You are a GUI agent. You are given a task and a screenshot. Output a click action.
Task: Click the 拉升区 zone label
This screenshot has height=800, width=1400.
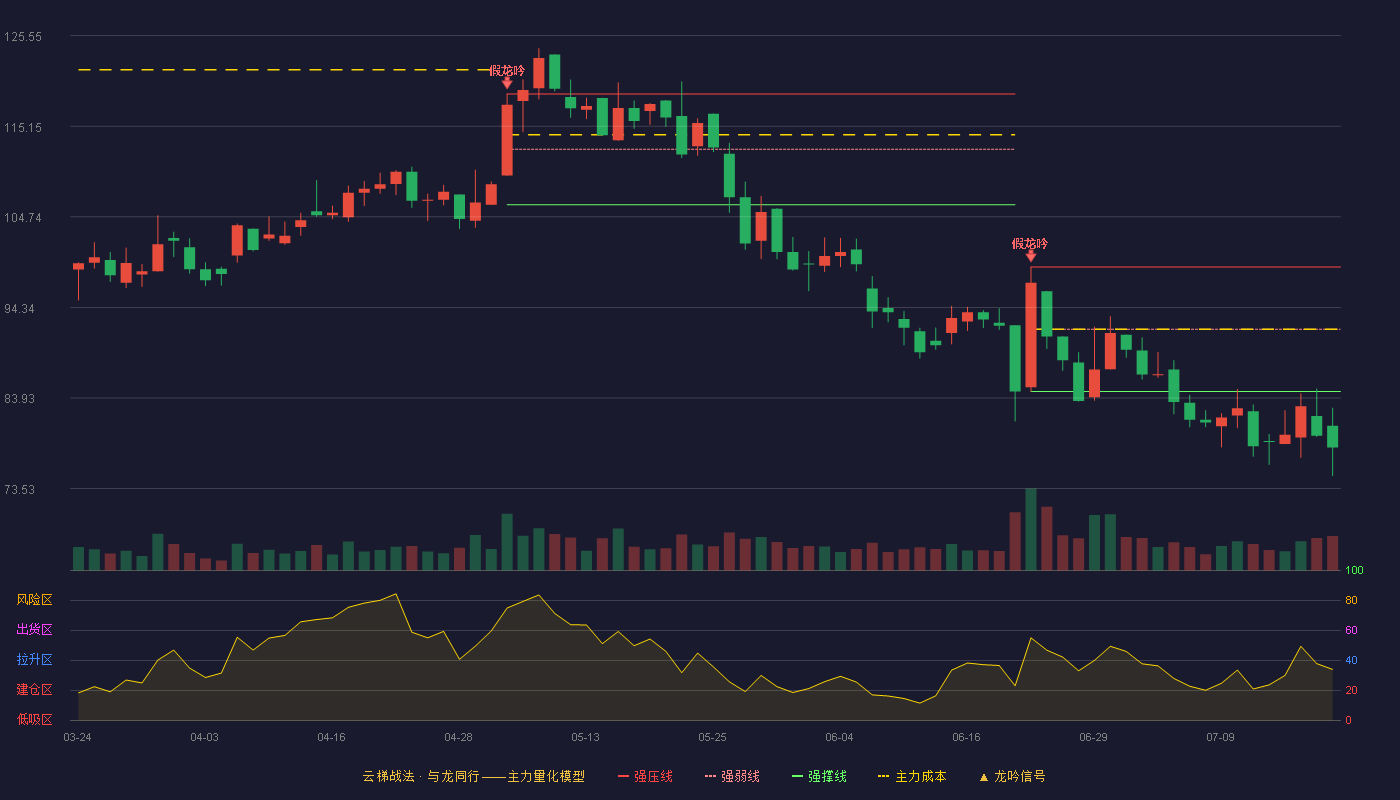point(34,660)
